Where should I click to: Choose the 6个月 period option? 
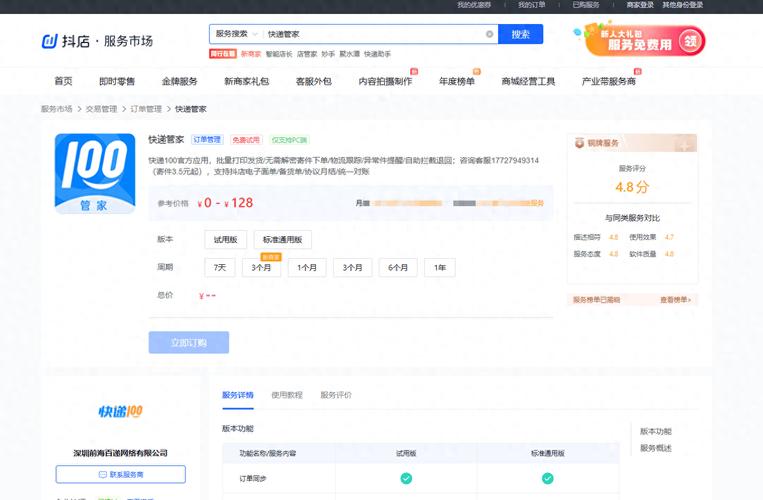point(398,268)
